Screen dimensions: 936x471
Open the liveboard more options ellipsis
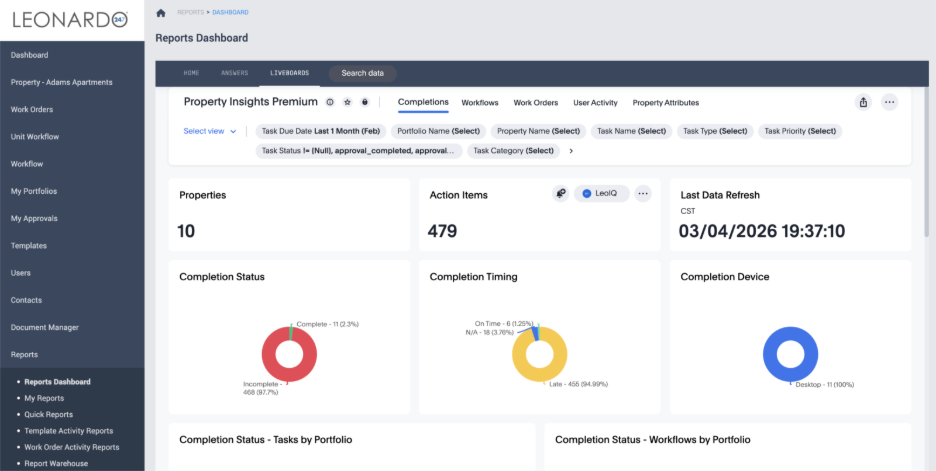point(889,102)
